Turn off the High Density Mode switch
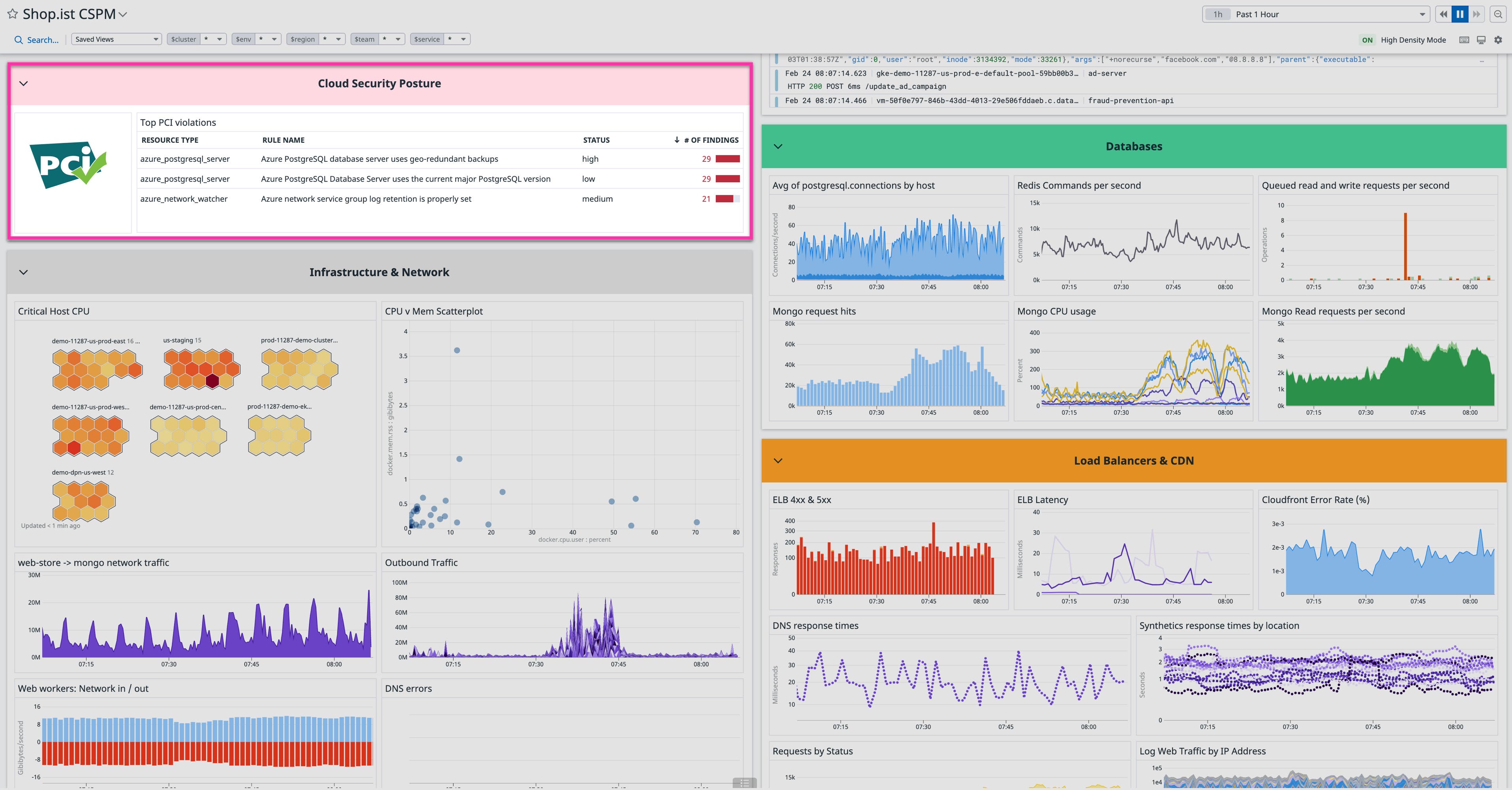 [1368, 40]
